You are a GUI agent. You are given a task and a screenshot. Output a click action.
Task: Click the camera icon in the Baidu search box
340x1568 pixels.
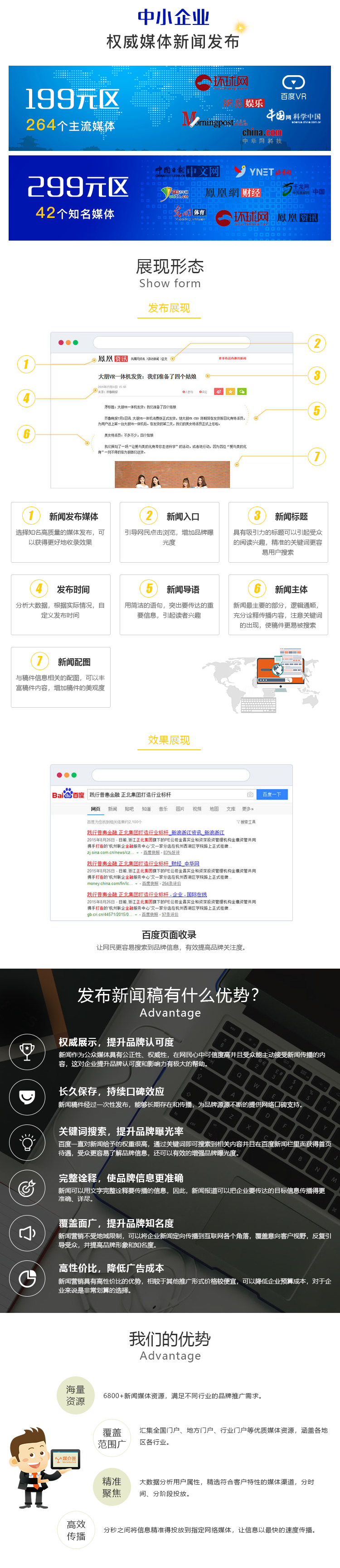tap(250, 794)
